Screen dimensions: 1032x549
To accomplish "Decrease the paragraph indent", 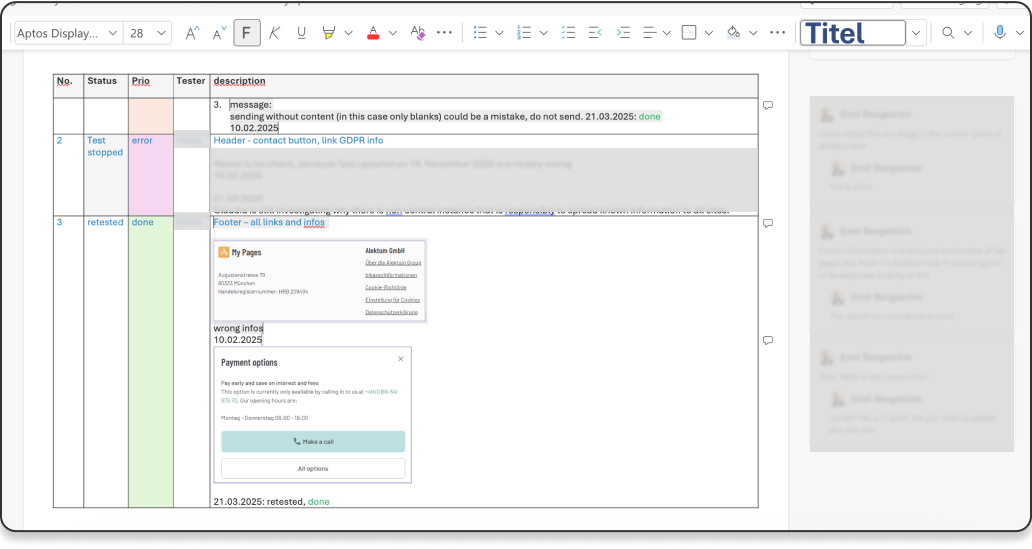I will pyautogui.click(x=595, y=33).
